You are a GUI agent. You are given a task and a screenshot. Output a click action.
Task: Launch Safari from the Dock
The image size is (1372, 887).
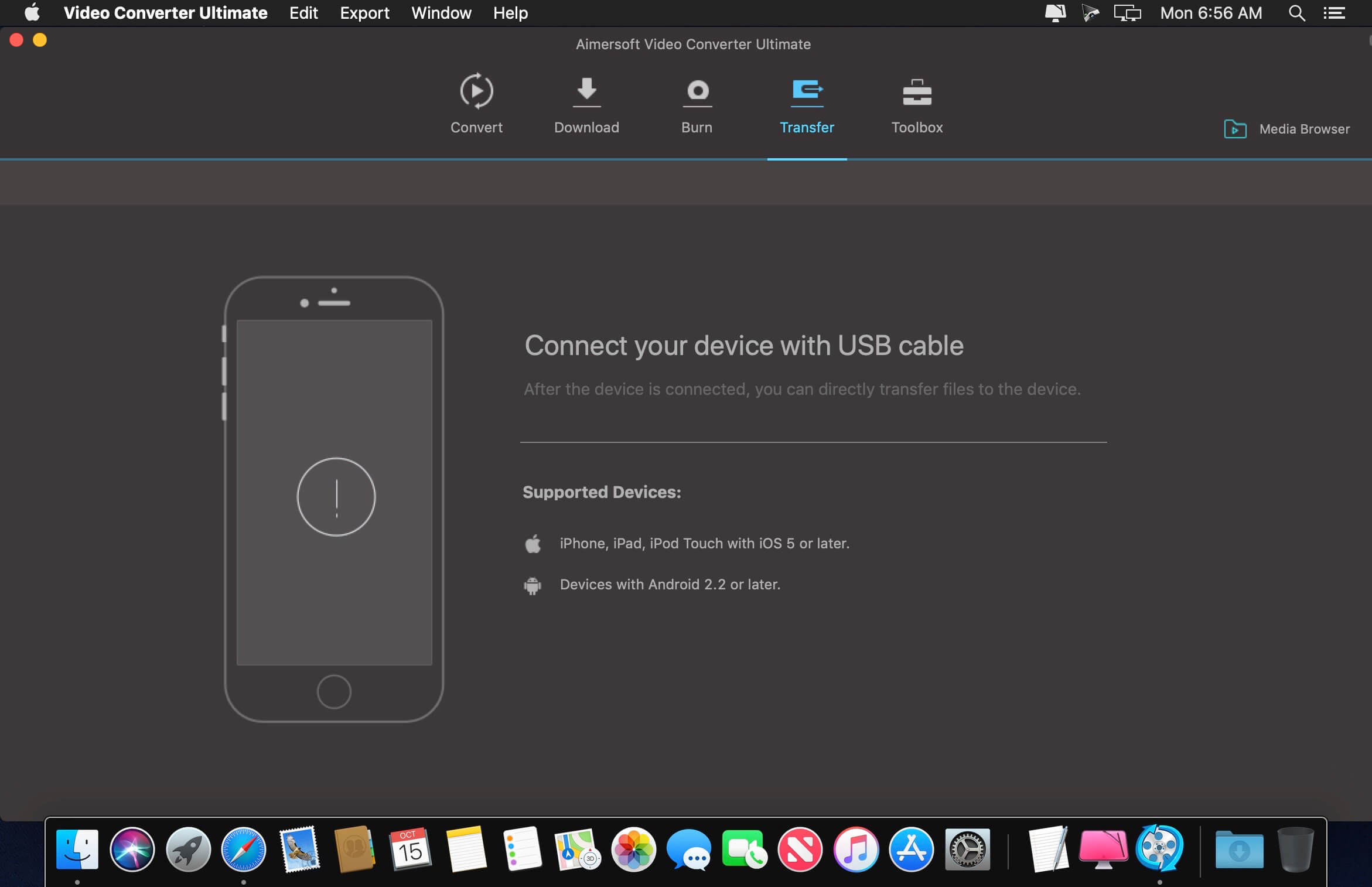(x=243, y=849)
